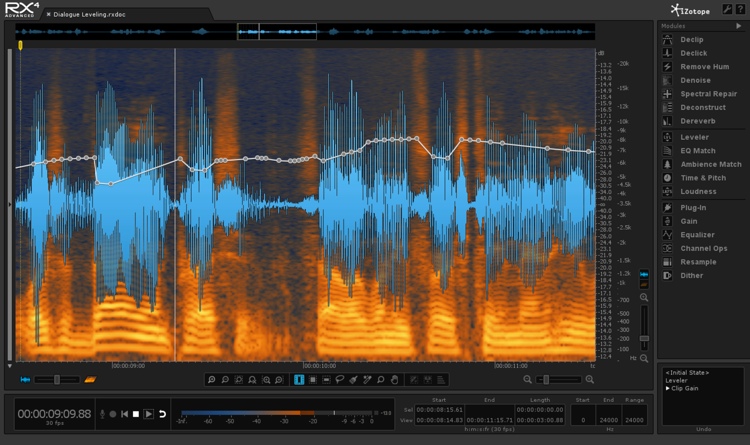Adjust the waveform/spectrogram opacity slider
Viewport: 750px width, 445px height.
click(57, 380)
